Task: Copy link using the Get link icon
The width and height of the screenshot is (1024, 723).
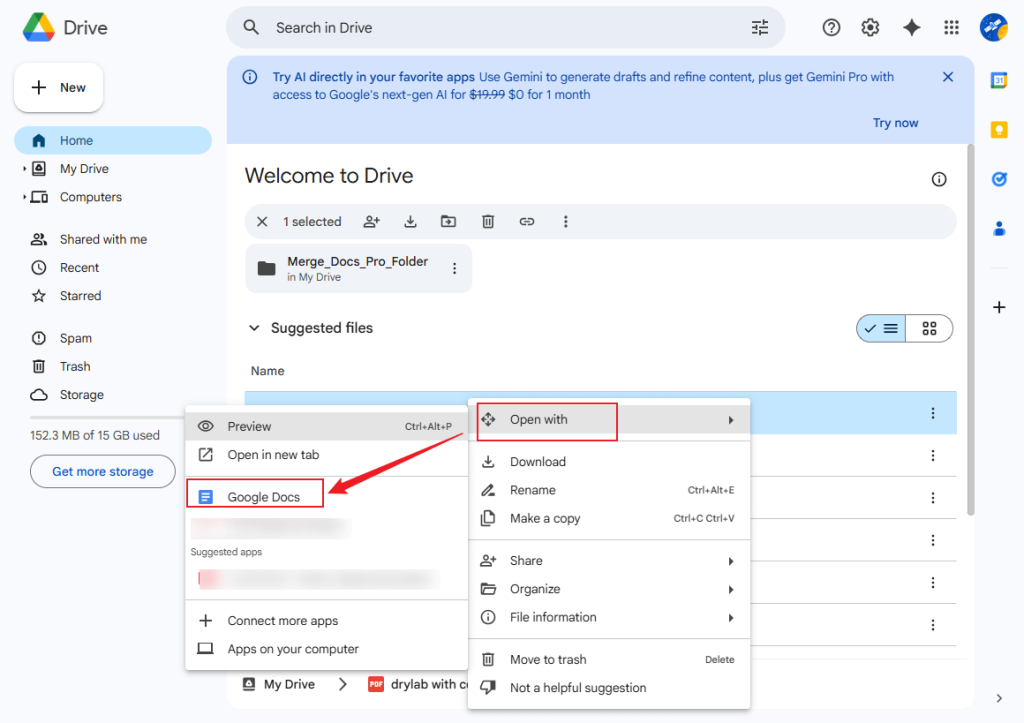Action: tap(527, 221)
